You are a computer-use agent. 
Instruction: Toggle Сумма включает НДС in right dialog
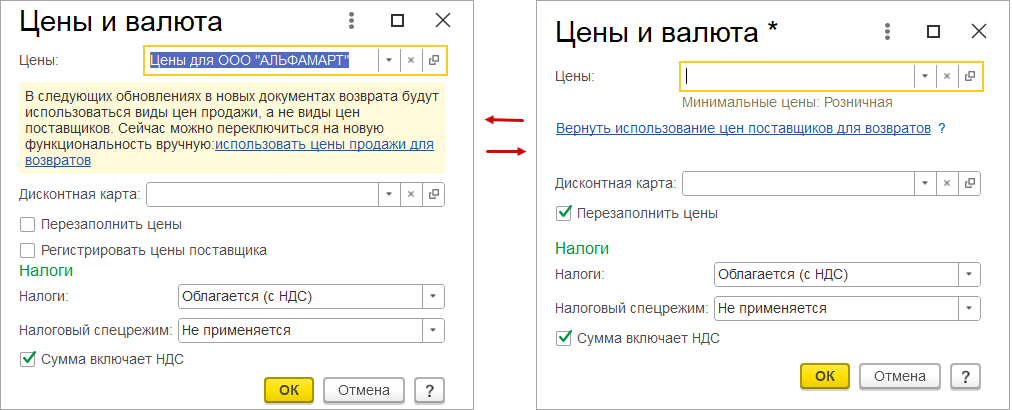click(x=564, y=338)
